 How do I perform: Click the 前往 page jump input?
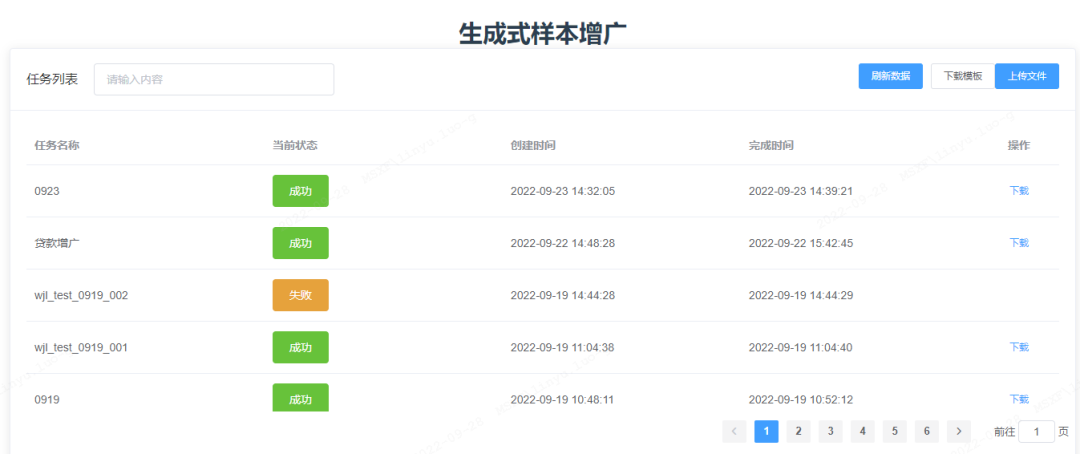coord(1037,432)
